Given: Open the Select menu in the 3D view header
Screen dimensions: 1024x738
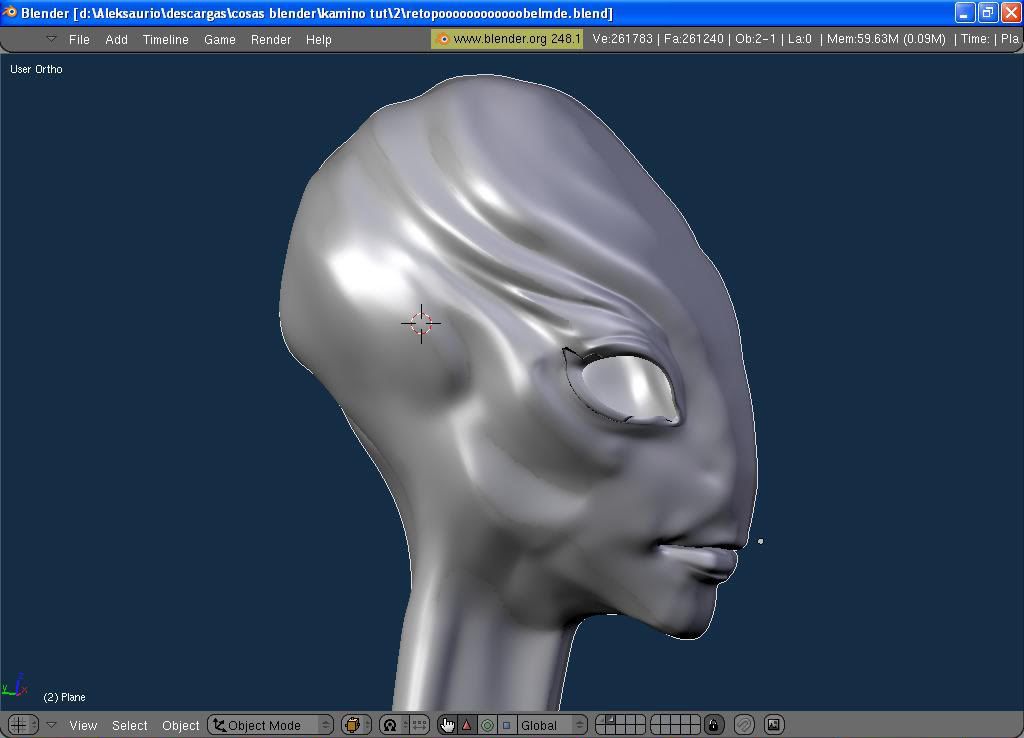Looking at the screenshot, I should point(129,725).
